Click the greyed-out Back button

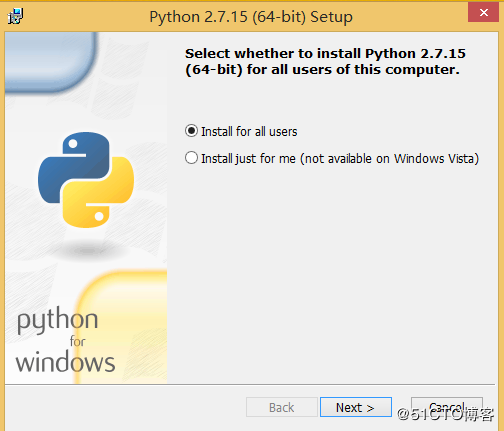click(282, 407)
